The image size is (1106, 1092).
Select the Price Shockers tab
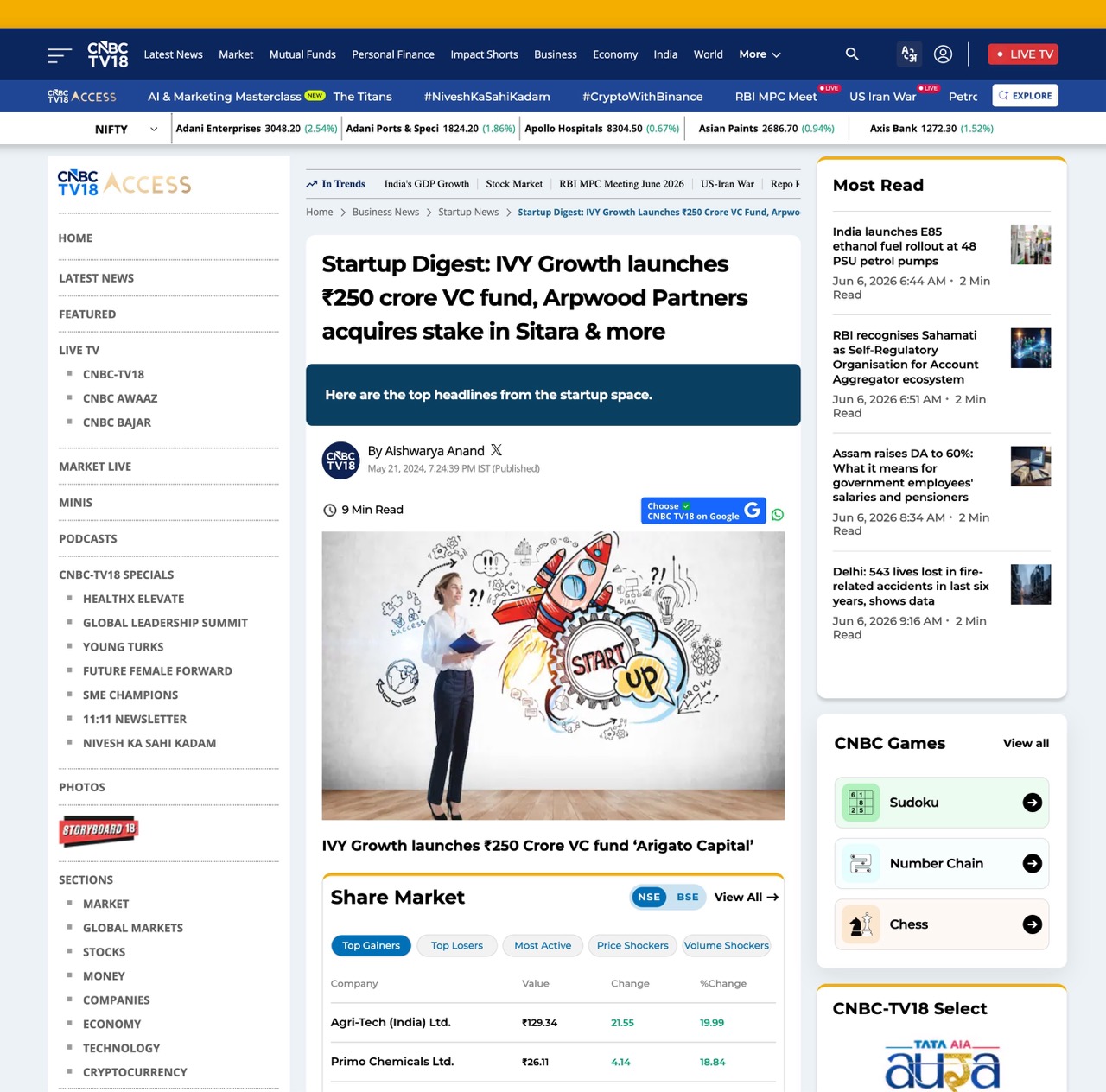(x=632, y=945)
